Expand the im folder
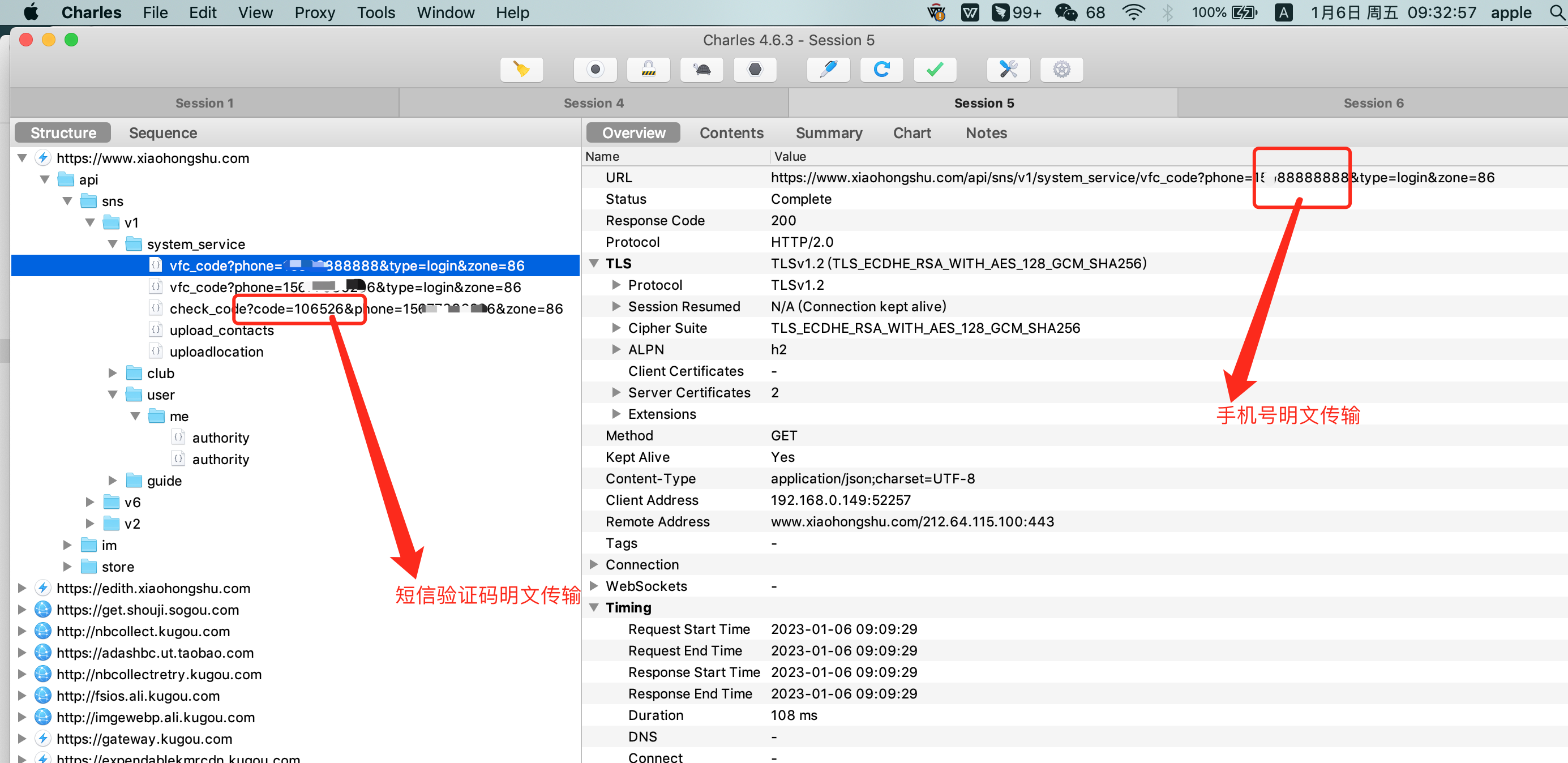The image size is (1568, 763). click(67, 545)
